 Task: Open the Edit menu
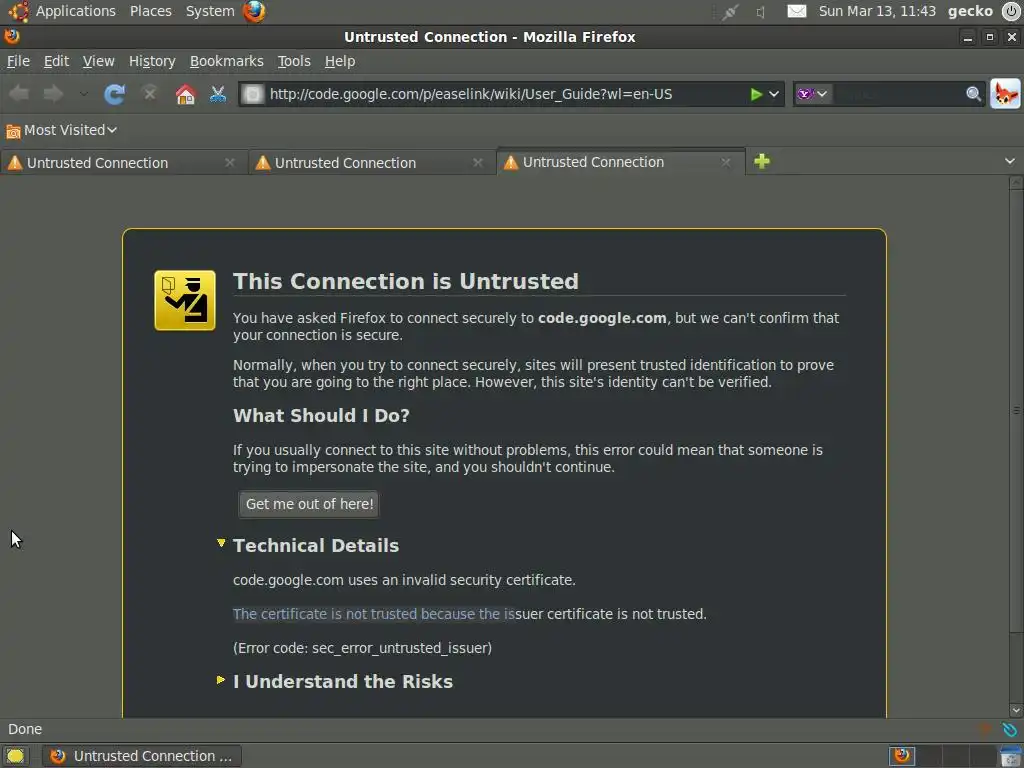pos(56,61)
